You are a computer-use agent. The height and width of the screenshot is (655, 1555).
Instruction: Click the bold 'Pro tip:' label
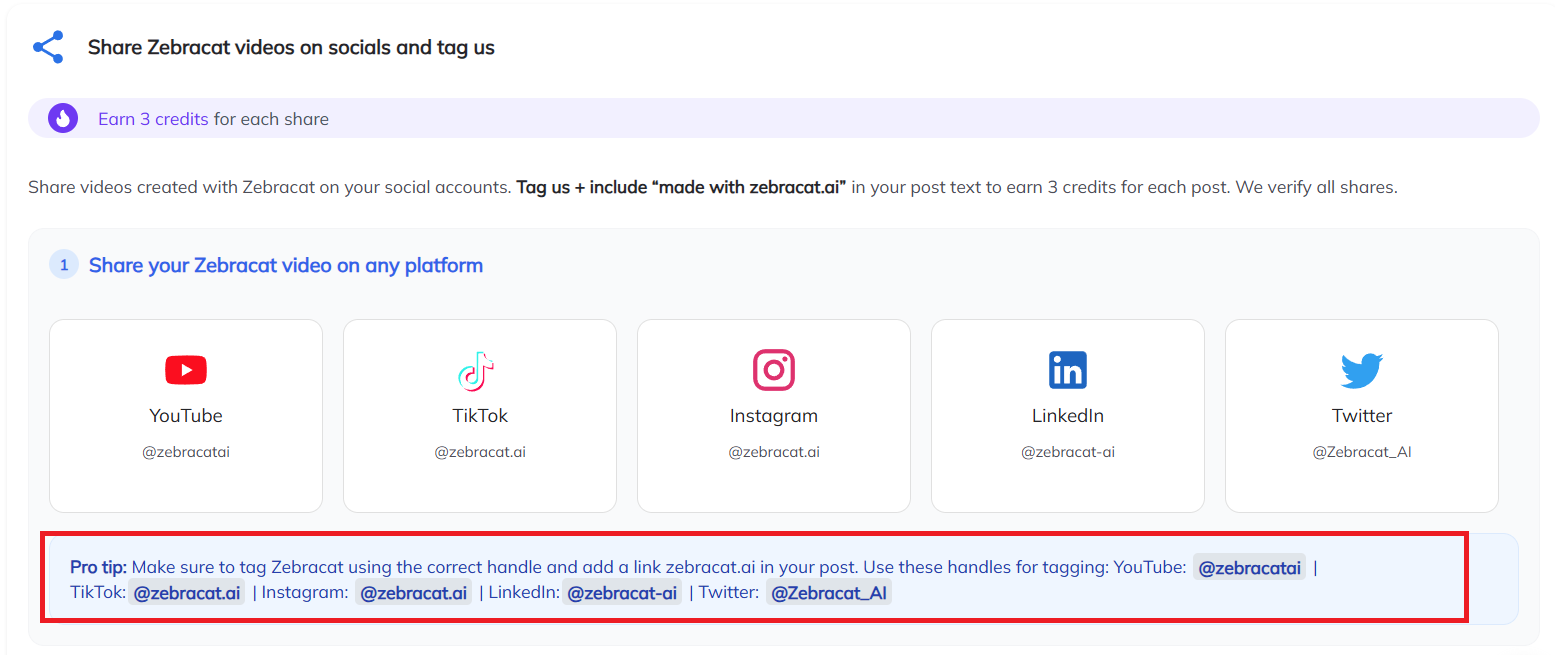coord(98,568)
